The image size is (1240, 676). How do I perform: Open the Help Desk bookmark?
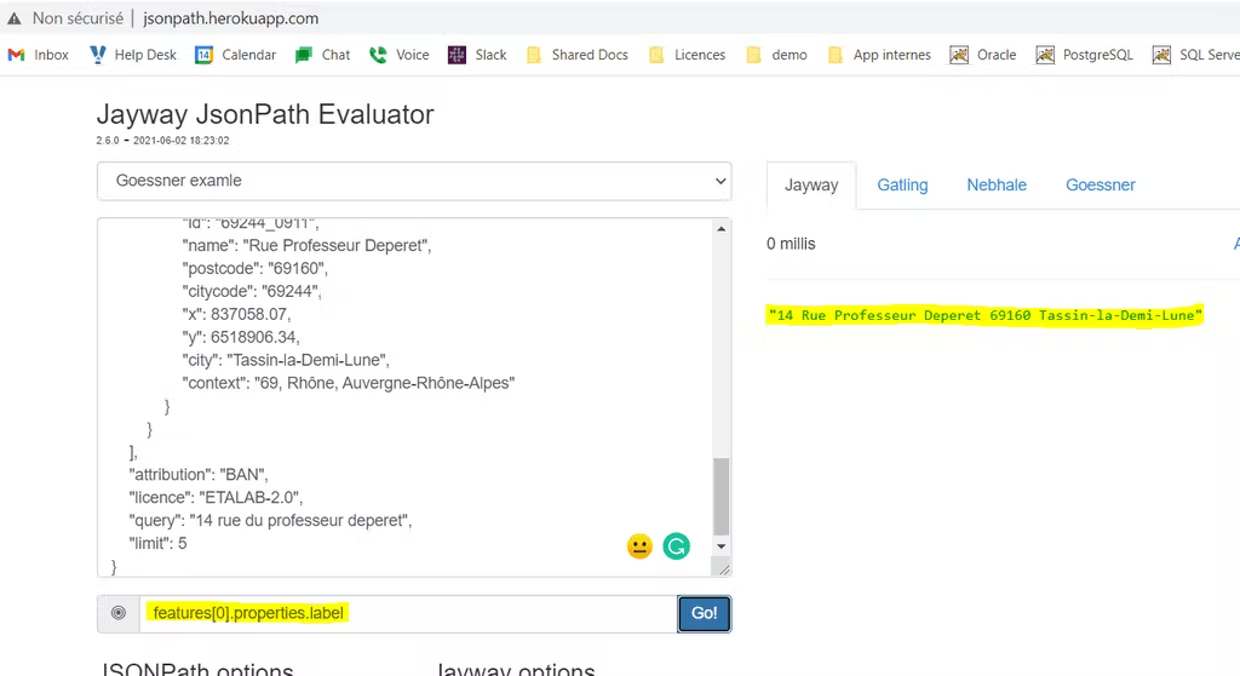pyautogui.click(x=133, y=55)
